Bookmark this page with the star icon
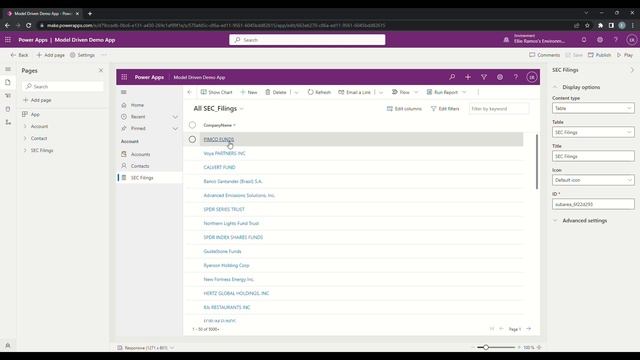Image resolution: width=640 pixels, height=360 pixels. point(587,25)
